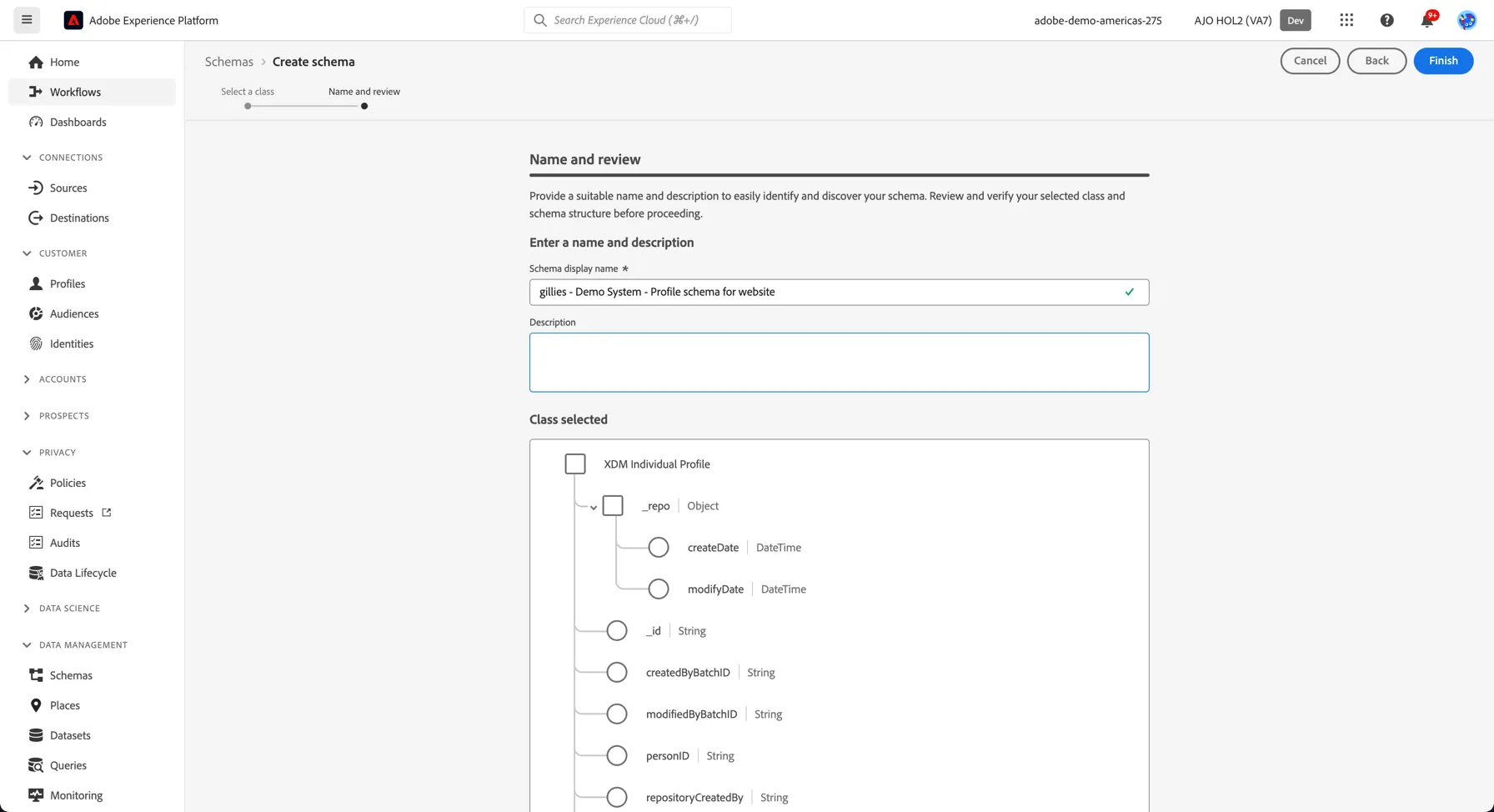Open the app switcher grid icon
Image resolution: width=1494 pixels, height=812 pixels.
click(x=1346, y=20)
